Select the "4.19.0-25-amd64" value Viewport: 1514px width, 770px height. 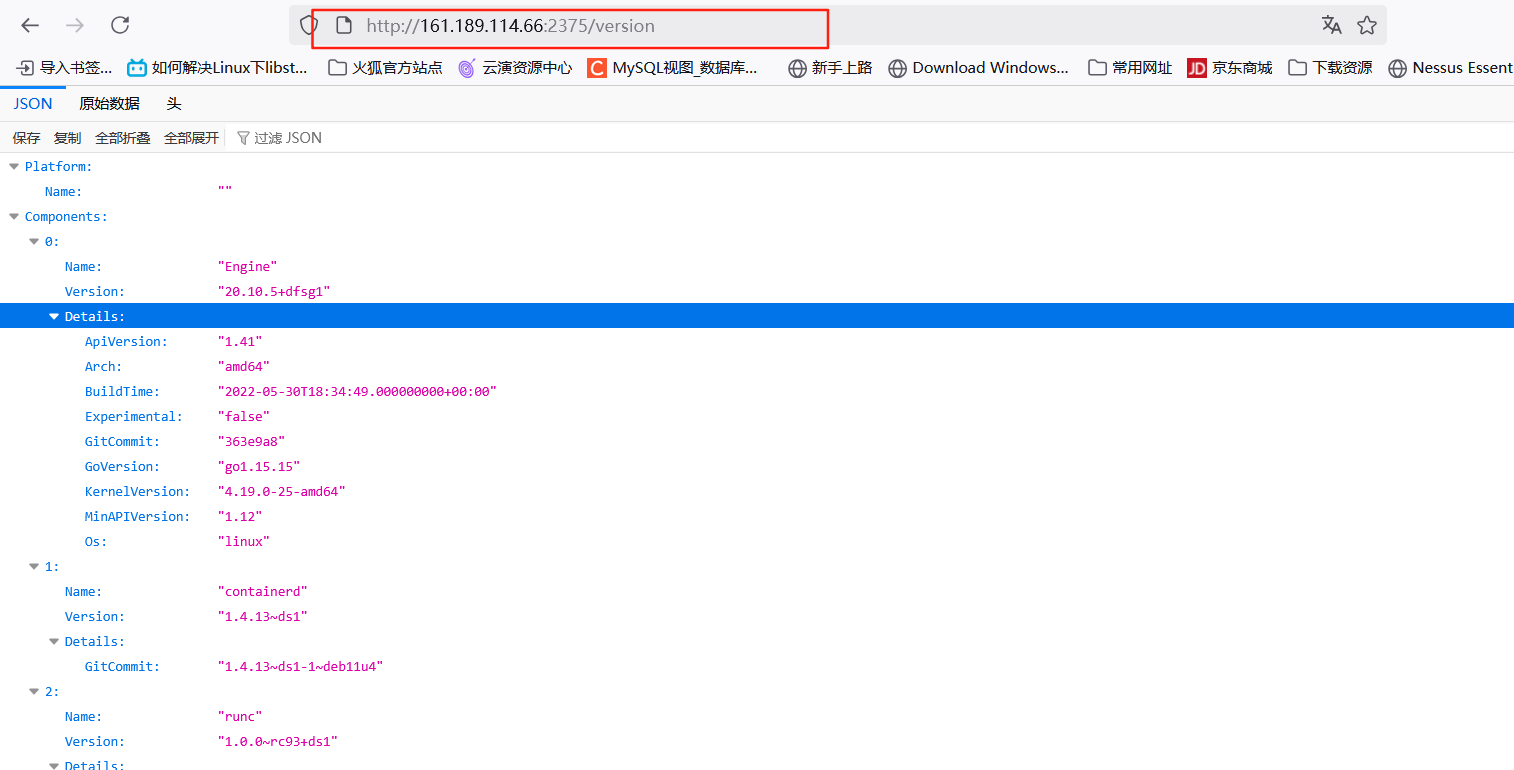pyautogui.click(x=282, y=491)
